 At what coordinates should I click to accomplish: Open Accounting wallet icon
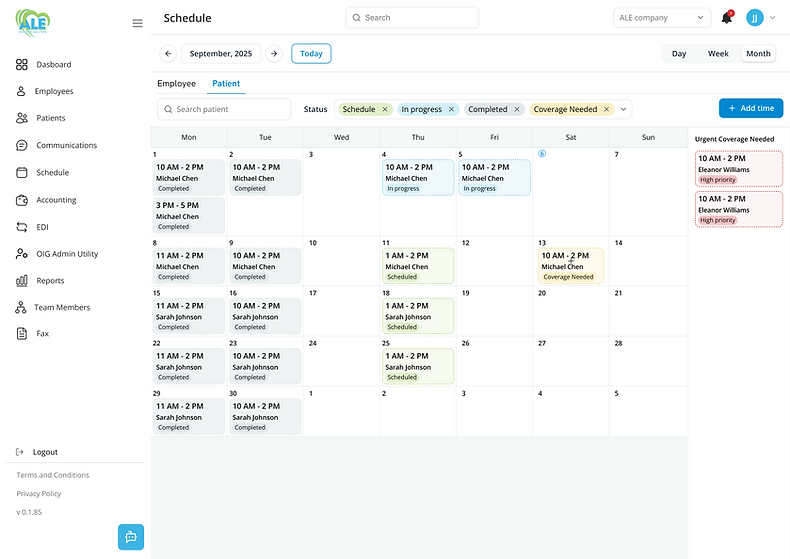pyautogui.click(x=22, y=200)
